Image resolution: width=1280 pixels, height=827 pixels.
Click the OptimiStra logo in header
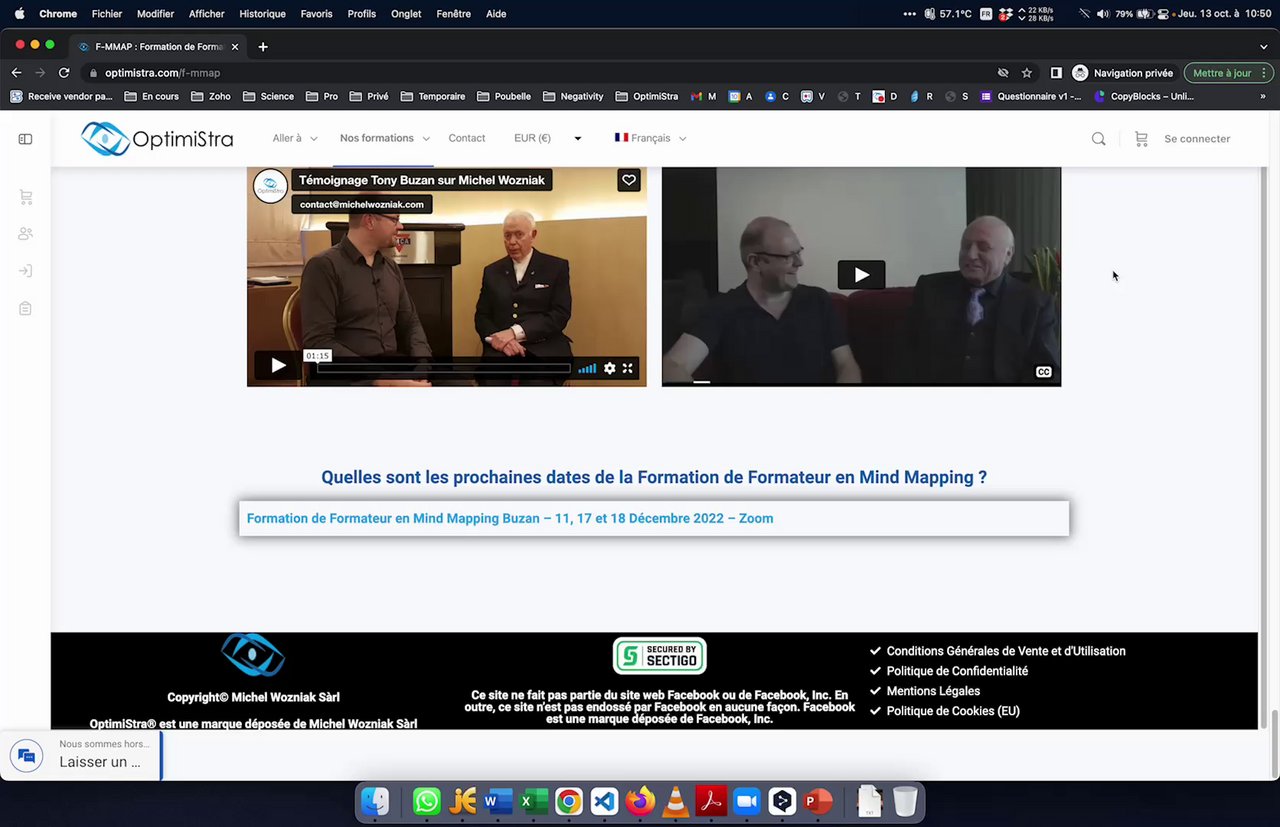pyautogui.click(x=157, y=139)
